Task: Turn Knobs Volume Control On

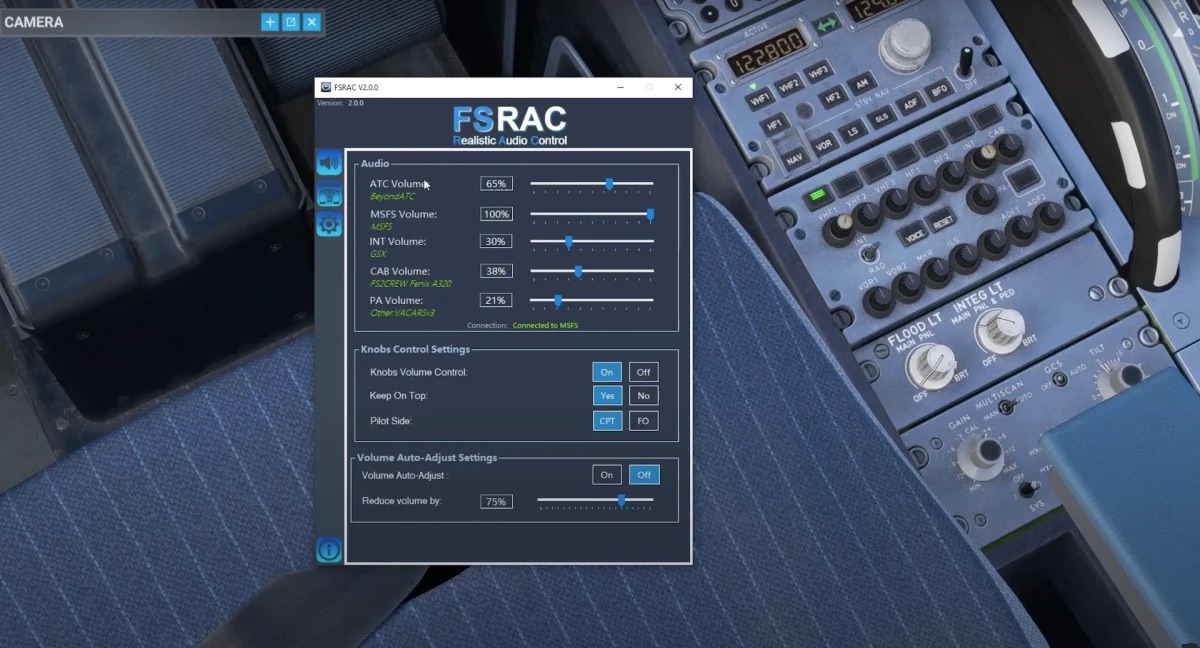Action: (607, 372)
